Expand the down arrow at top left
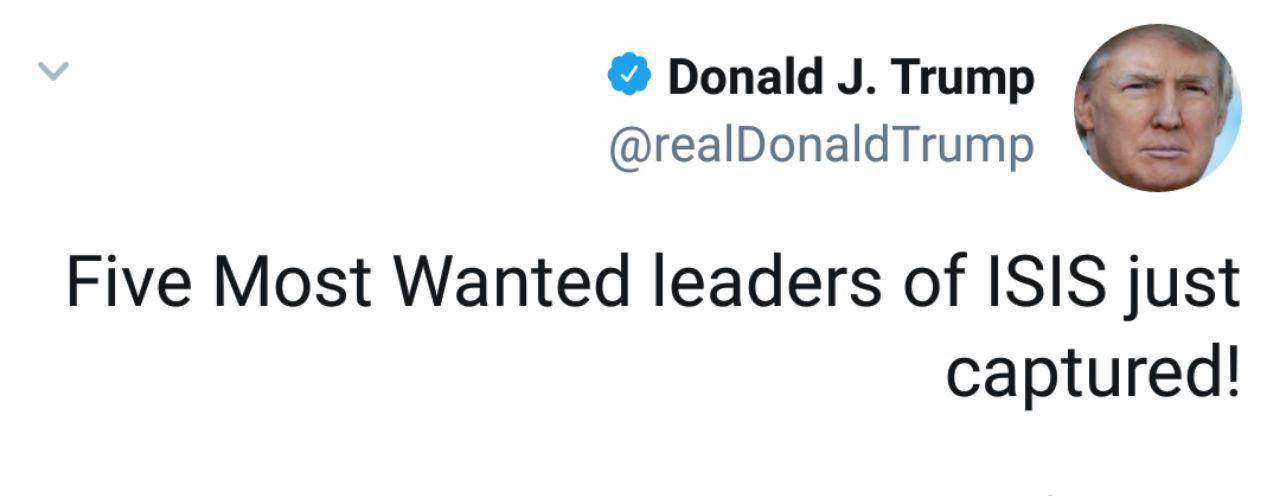Viewport: 1280px width, 496px height. pyautogui.click(x=52, y=70)
